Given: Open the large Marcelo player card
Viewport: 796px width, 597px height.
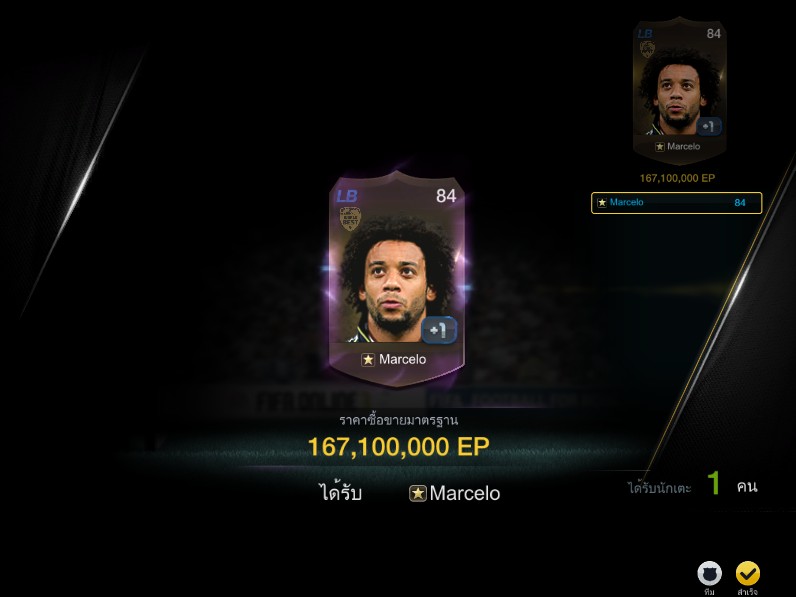Looking at the screenshot, I should [396, 279].
